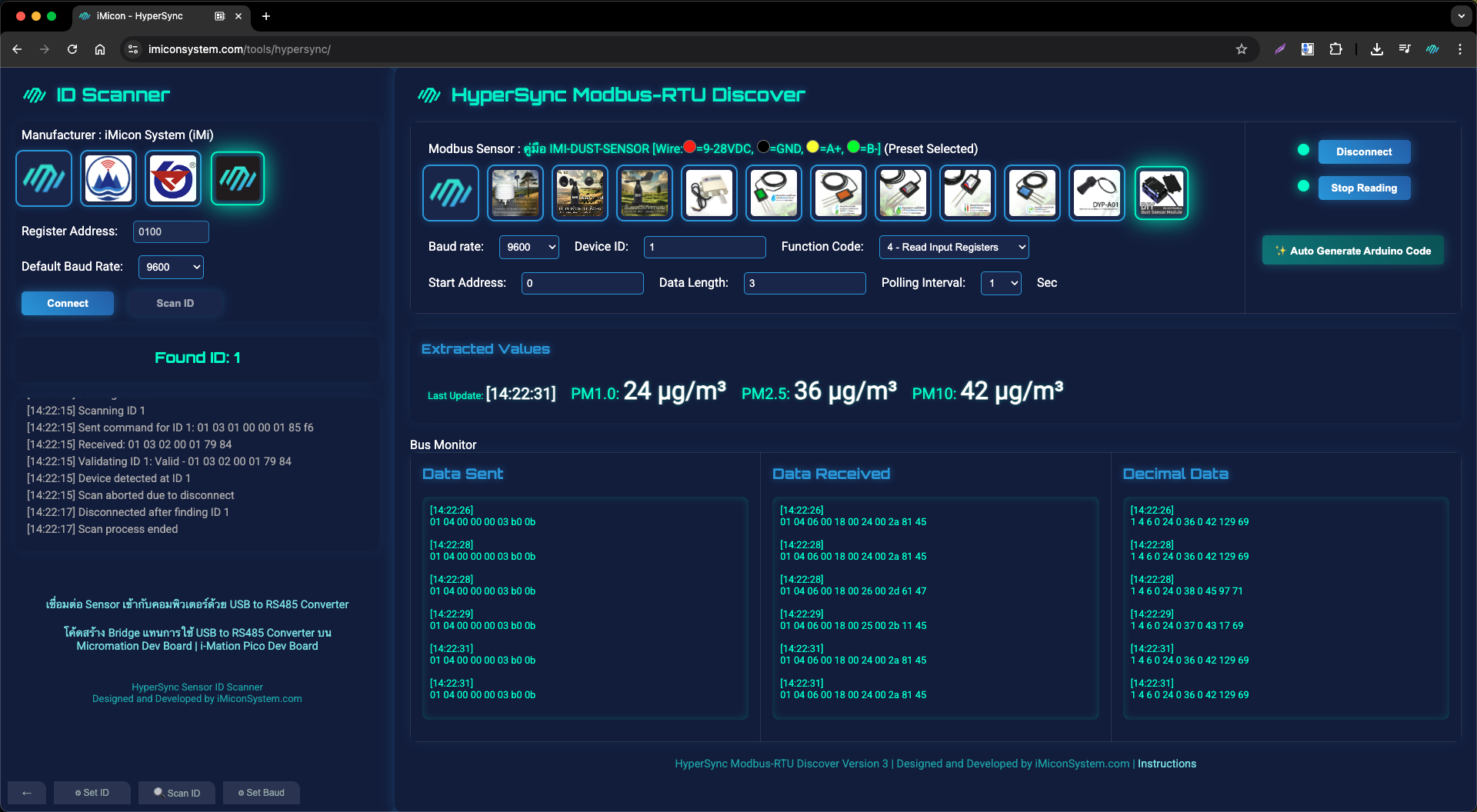
Task: Pick the green soil probe sensor preset
Action: coord(774,193)
